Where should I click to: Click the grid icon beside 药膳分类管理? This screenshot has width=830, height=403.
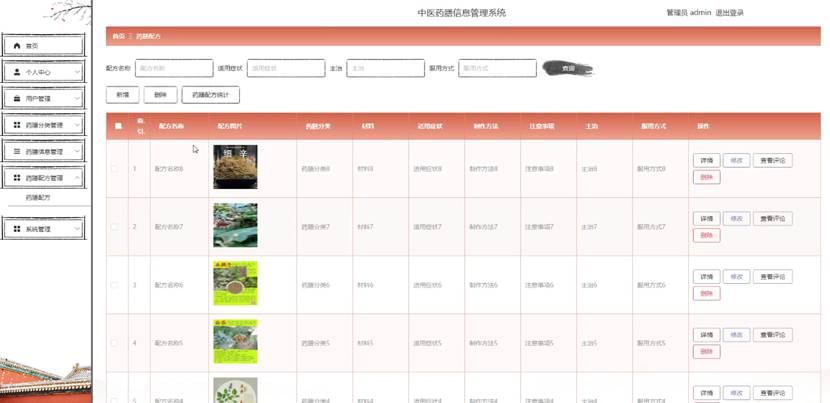coord(17,125)
